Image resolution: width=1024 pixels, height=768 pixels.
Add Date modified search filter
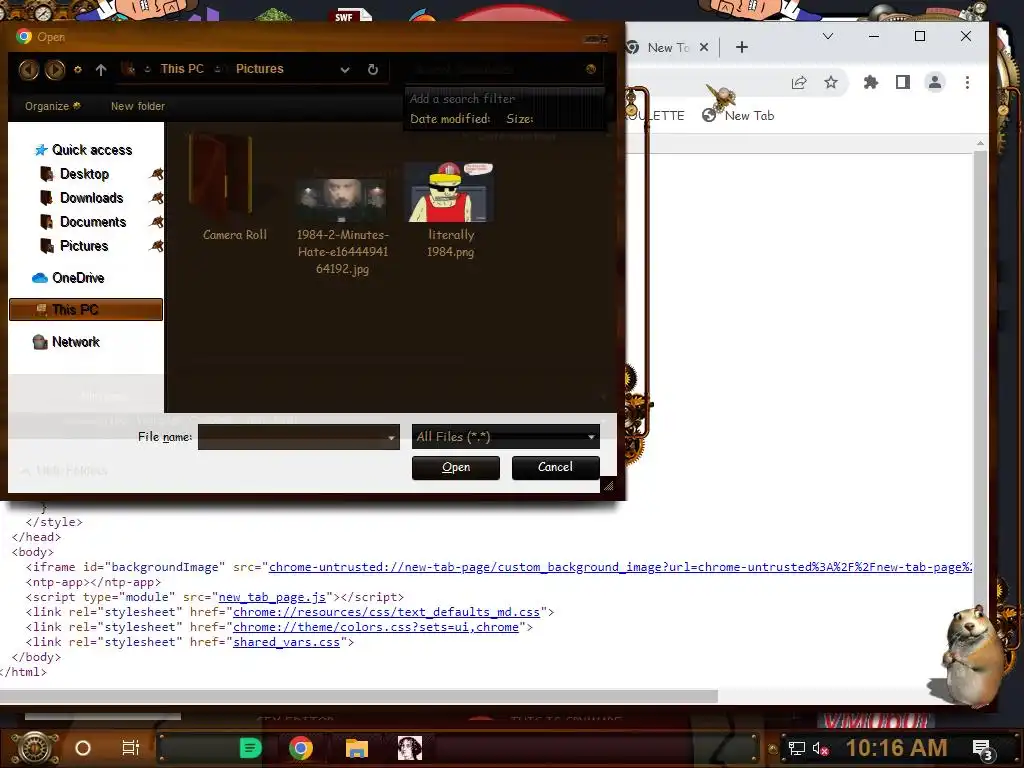[x=450, y=119]
